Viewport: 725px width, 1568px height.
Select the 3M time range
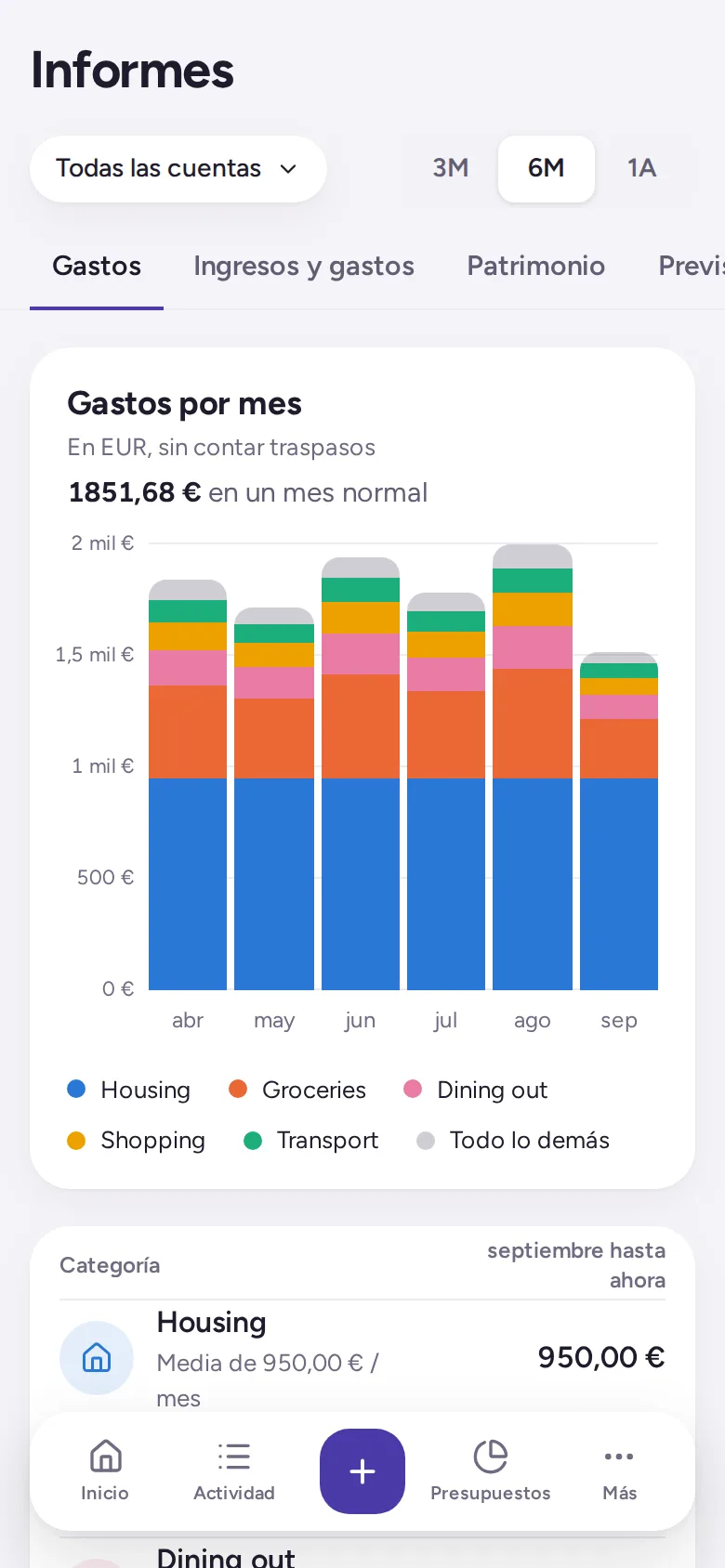tap(451, 168)
